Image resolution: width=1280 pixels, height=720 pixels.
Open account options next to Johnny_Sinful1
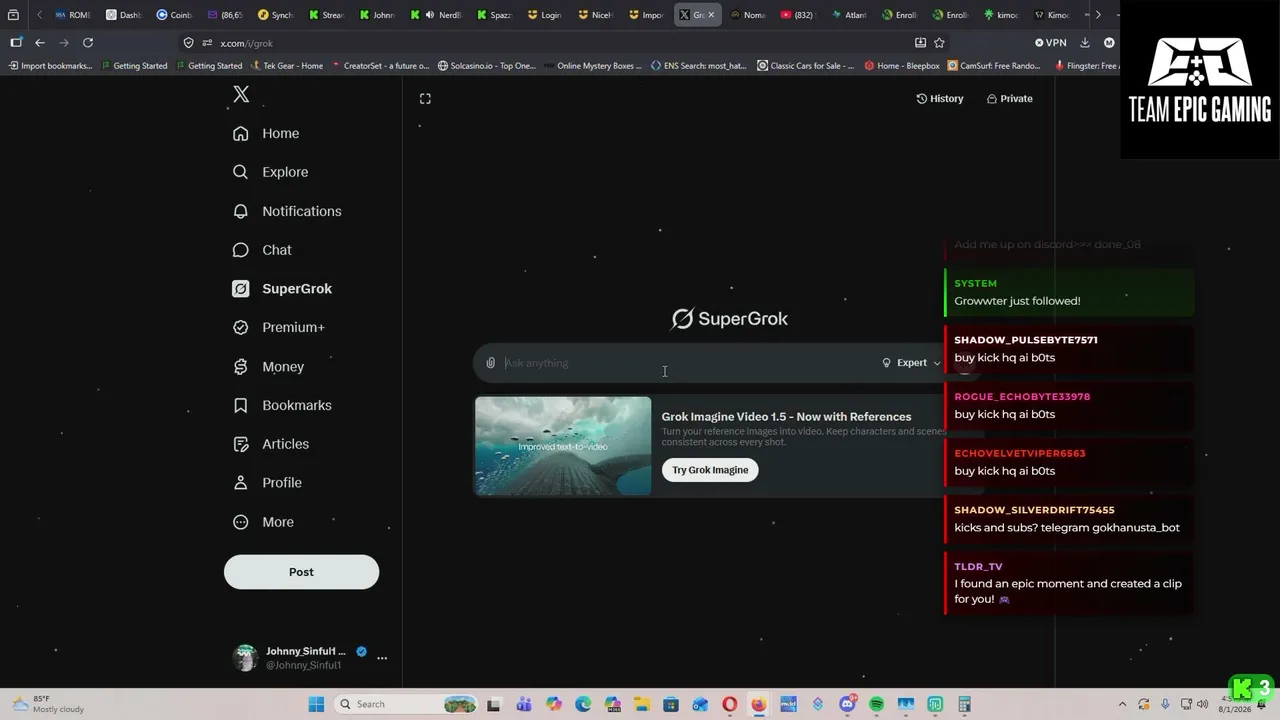381,658
